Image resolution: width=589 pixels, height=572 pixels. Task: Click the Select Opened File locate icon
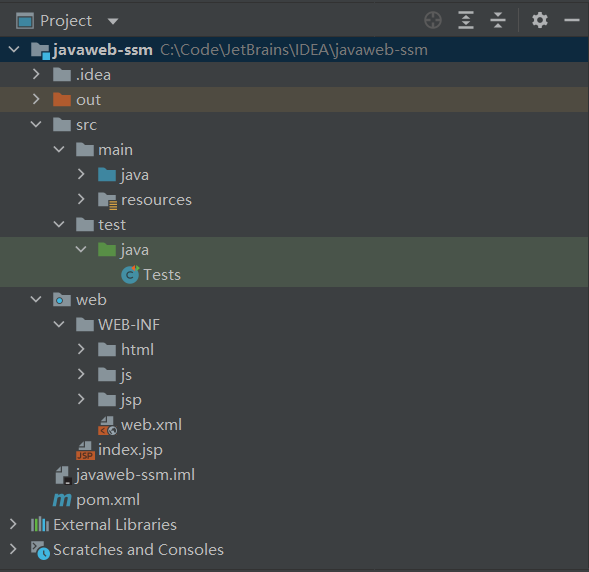pos(433,20)
